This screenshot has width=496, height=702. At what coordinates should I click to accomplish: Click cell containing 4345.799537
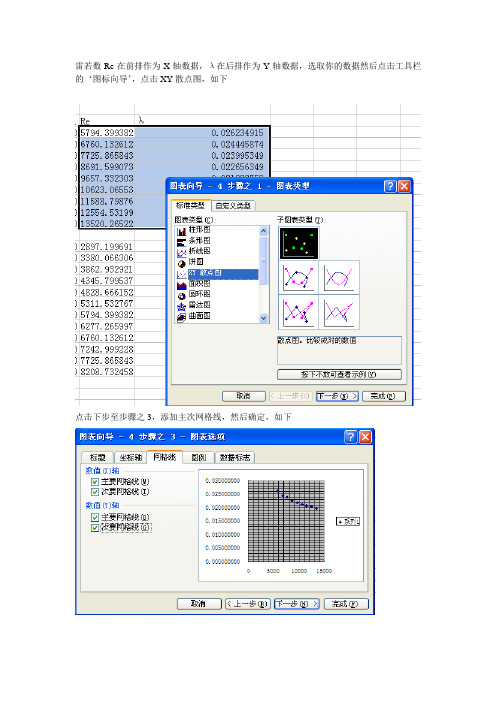coord(107,281)
